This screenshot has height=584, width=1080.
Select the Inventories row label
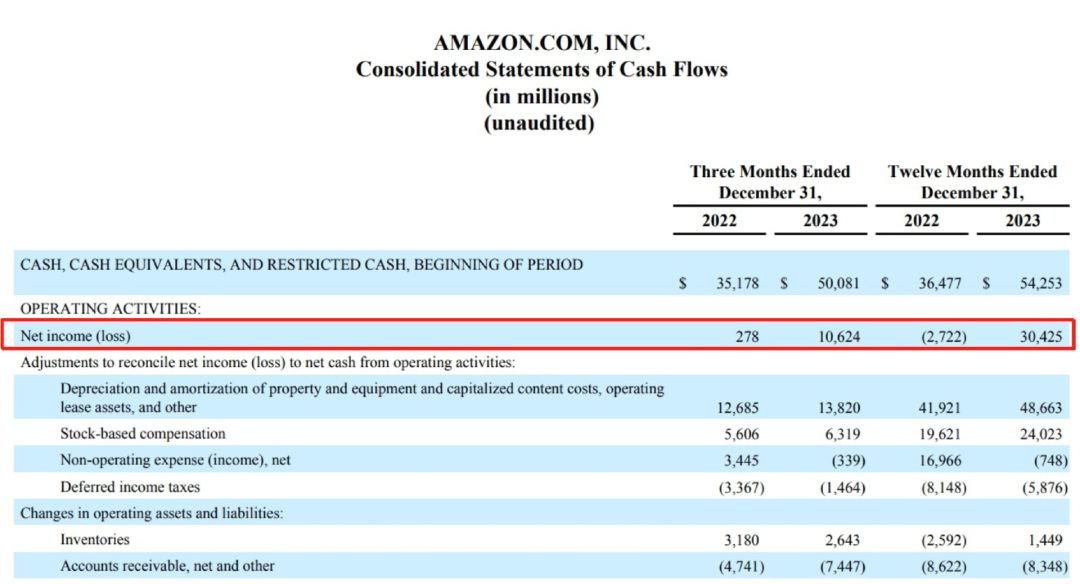click(x=94, y=539)
